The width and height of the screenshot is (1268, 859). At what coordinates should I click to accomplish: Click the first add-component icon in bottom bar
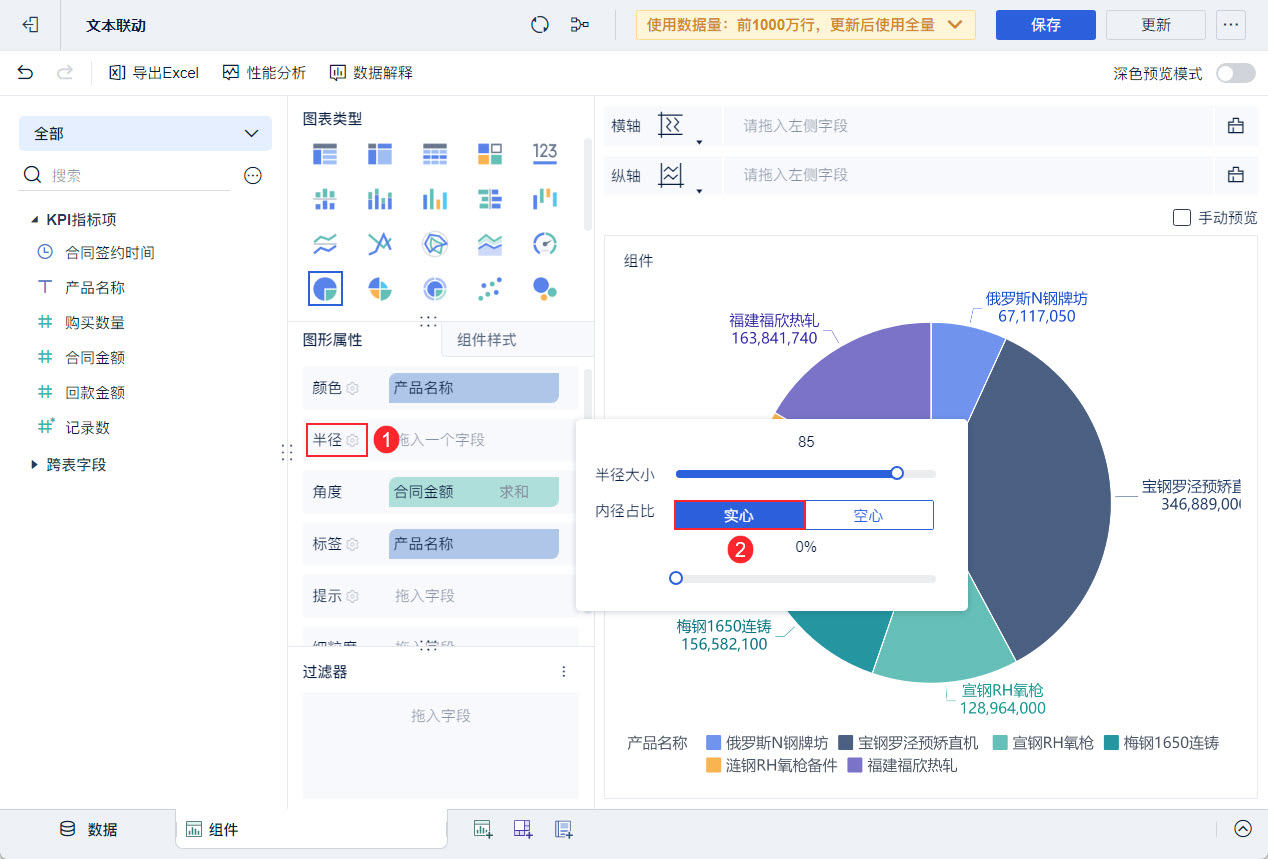(x=483, y=828)
